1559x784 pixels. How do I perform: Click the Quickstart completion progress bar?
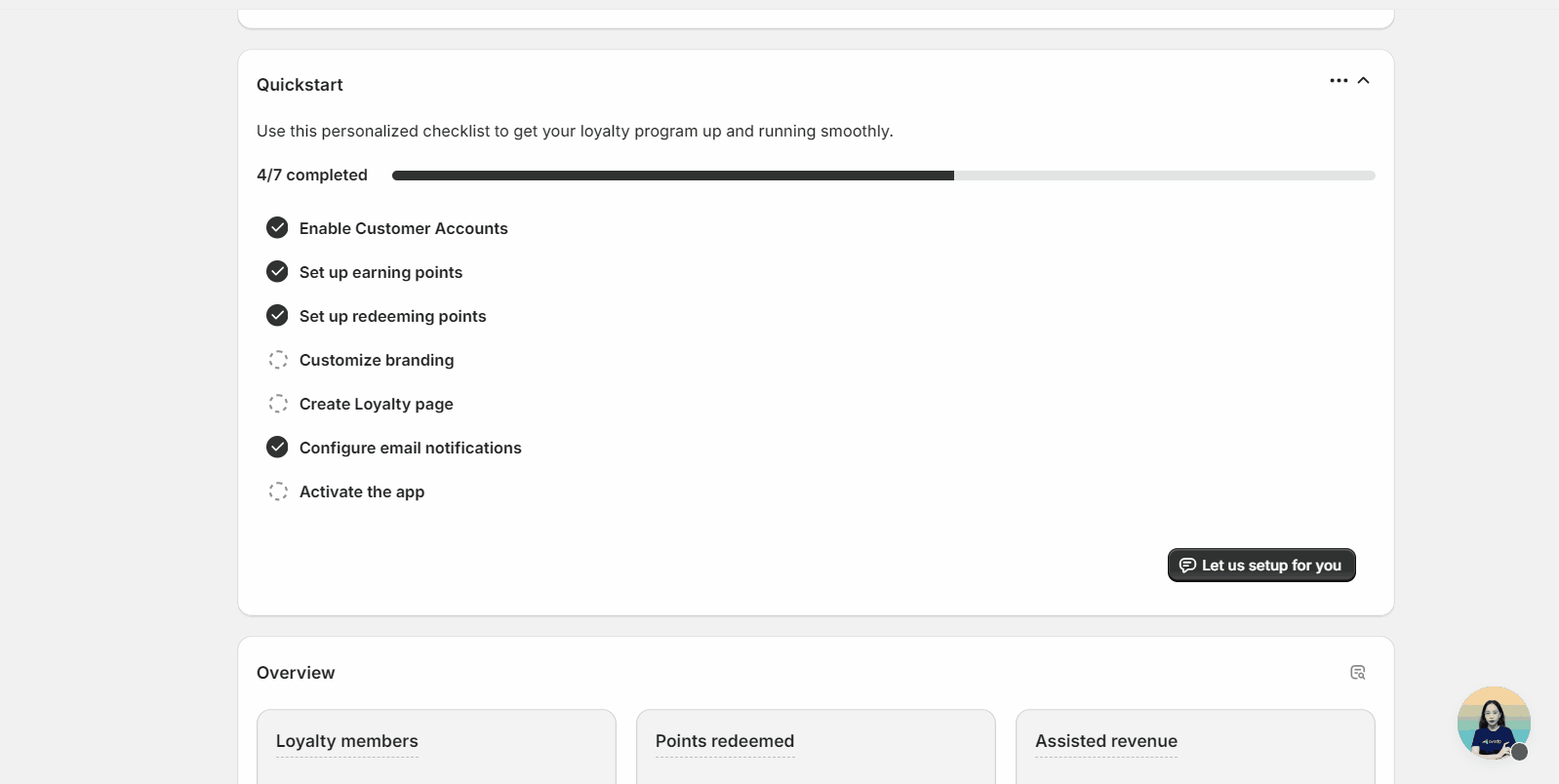tap(883, 176)
